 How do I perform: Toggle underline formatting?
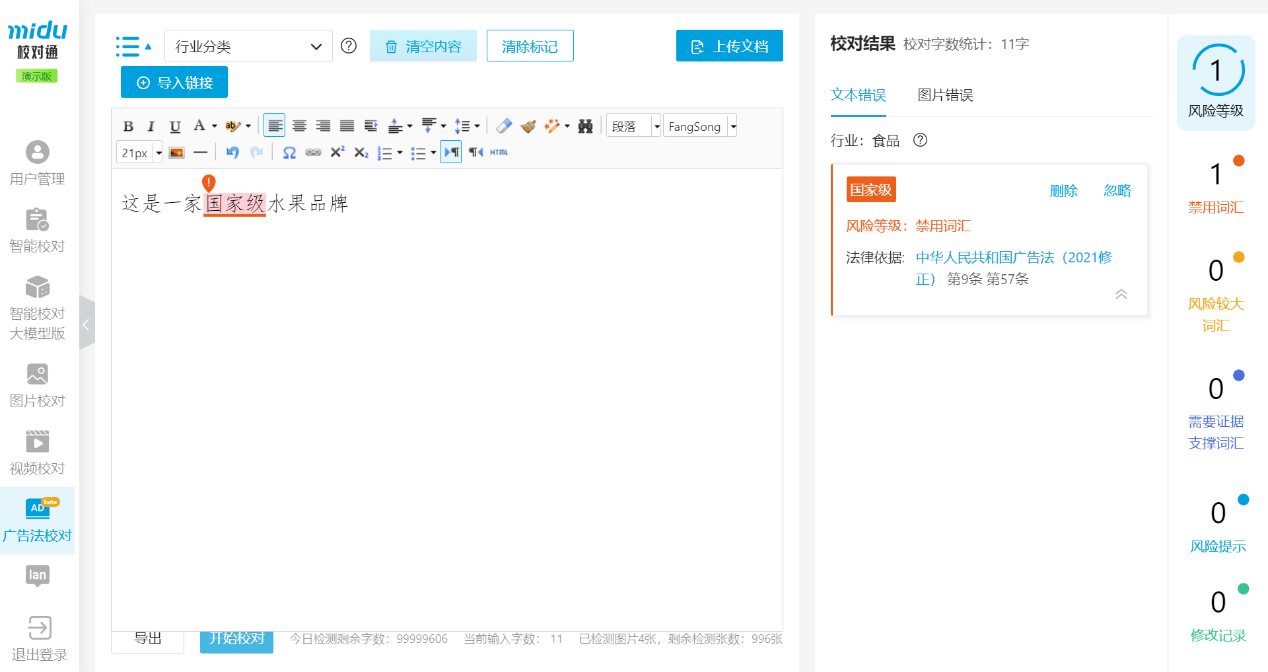[x=175, y=126]
